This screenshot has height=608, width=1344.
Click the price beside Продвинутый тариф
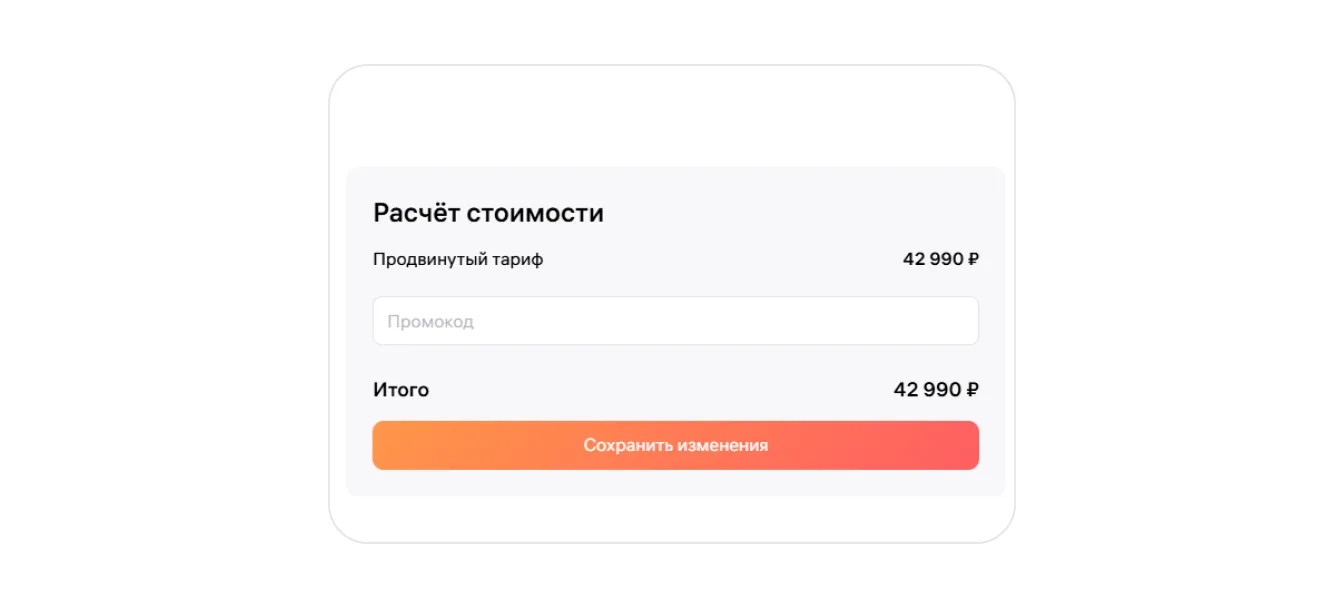click(x=940, y=259)
